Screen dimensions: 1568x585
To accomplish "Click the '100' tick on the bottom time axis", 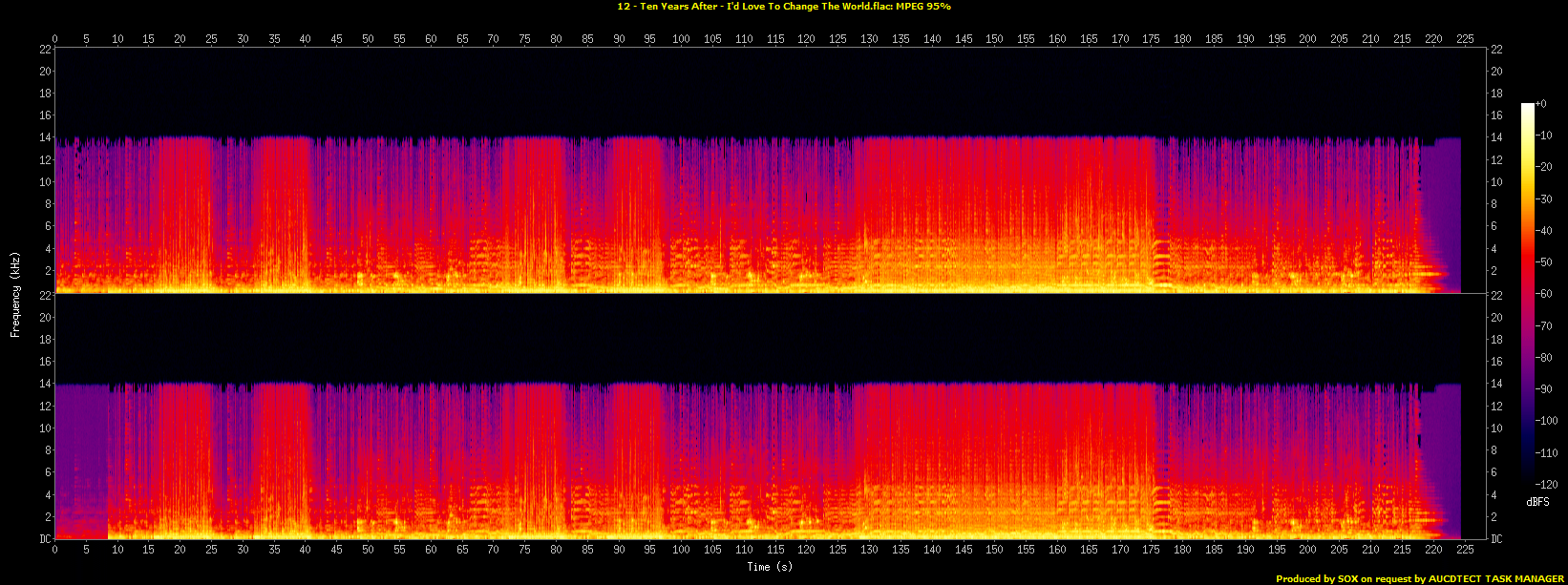I will coord(681,549).
